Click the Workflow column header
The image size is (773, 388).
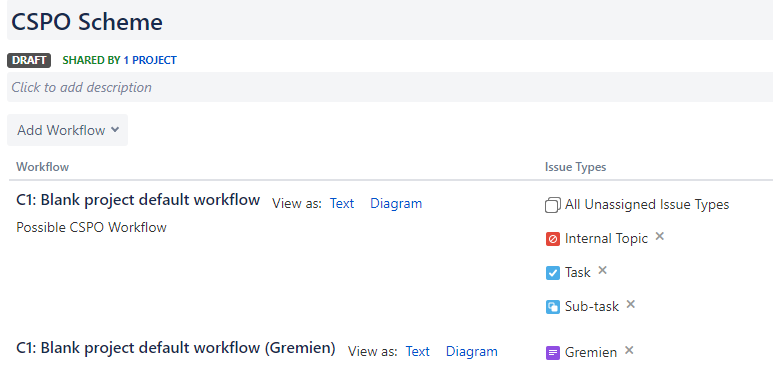point(42,167)
